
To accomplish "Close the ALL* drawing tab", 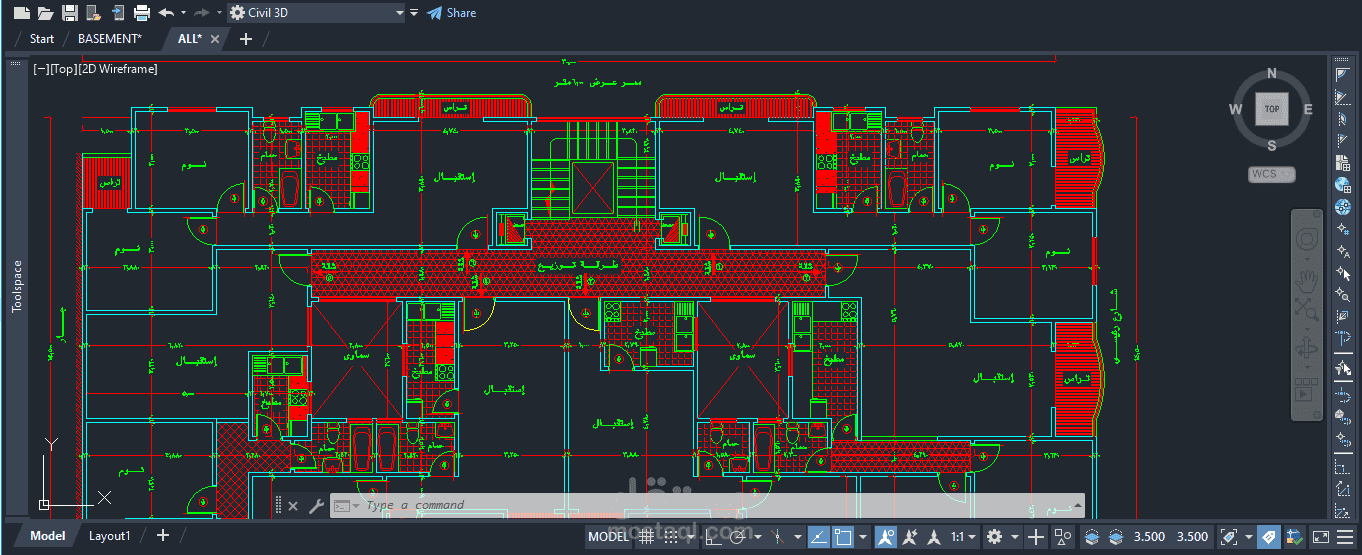I will click(214, 39).
